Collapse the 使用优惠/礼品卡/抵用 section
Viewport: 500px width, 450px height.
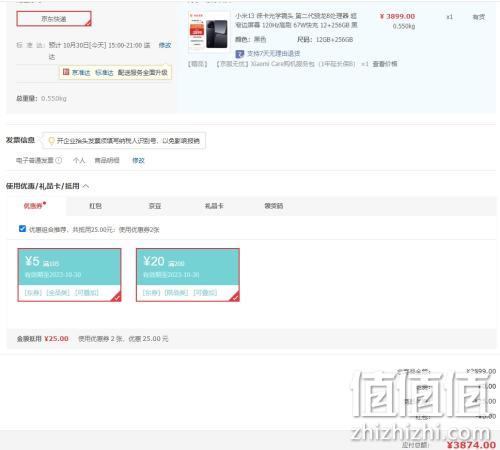click(x=86, y=186)
